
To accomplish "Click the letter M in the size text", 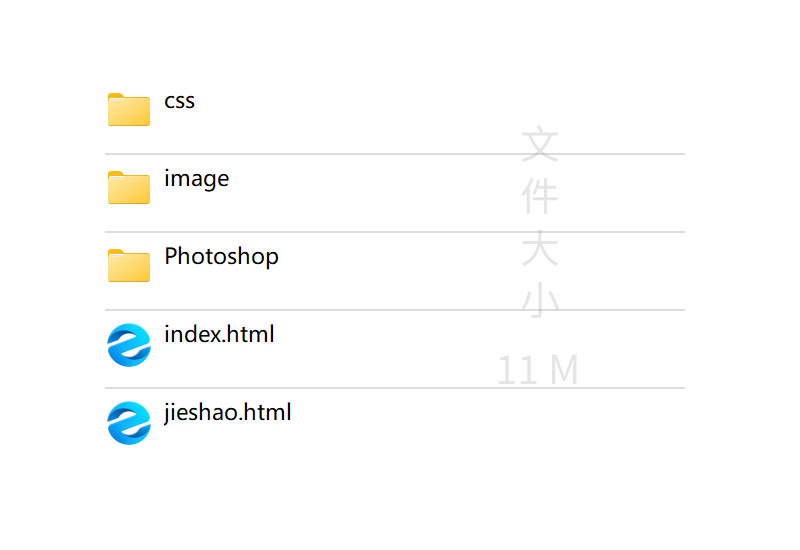I will click(x=564, y=371).
